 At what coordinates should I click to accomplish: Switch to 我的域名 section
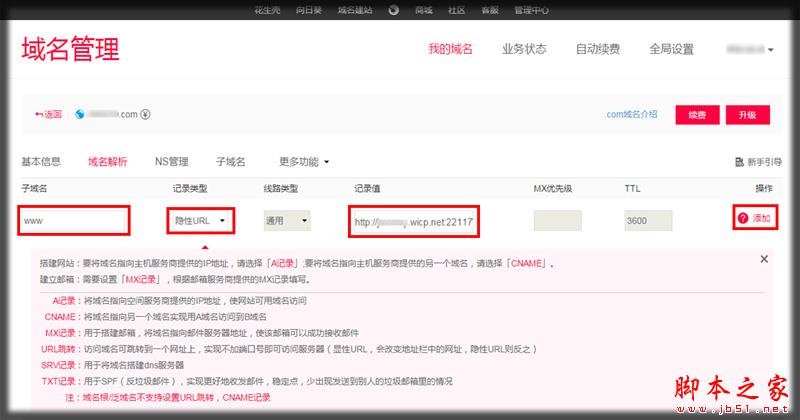click(x=450, y=49)
